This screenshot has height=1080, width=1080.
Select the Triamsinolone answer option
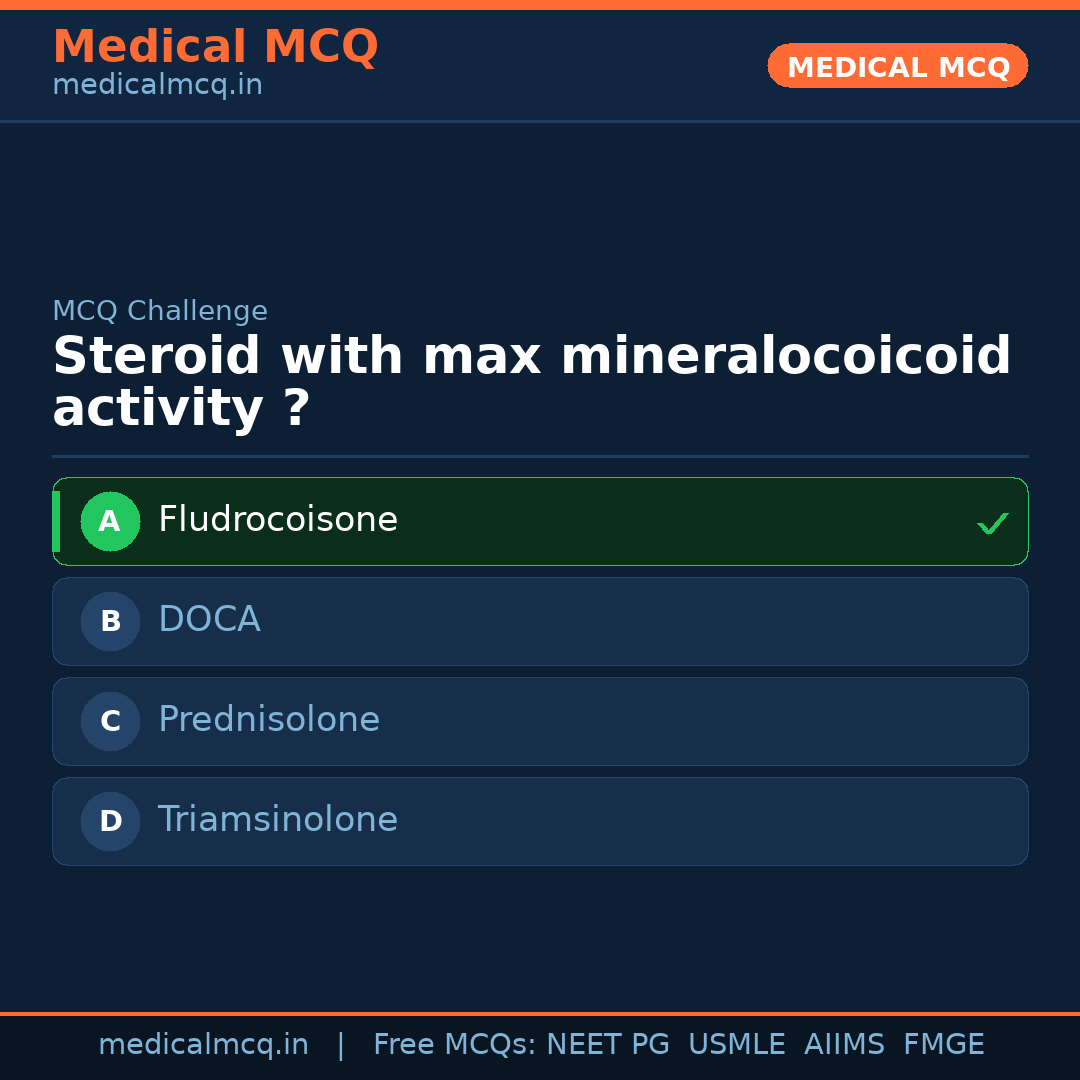tap(540, 821)
